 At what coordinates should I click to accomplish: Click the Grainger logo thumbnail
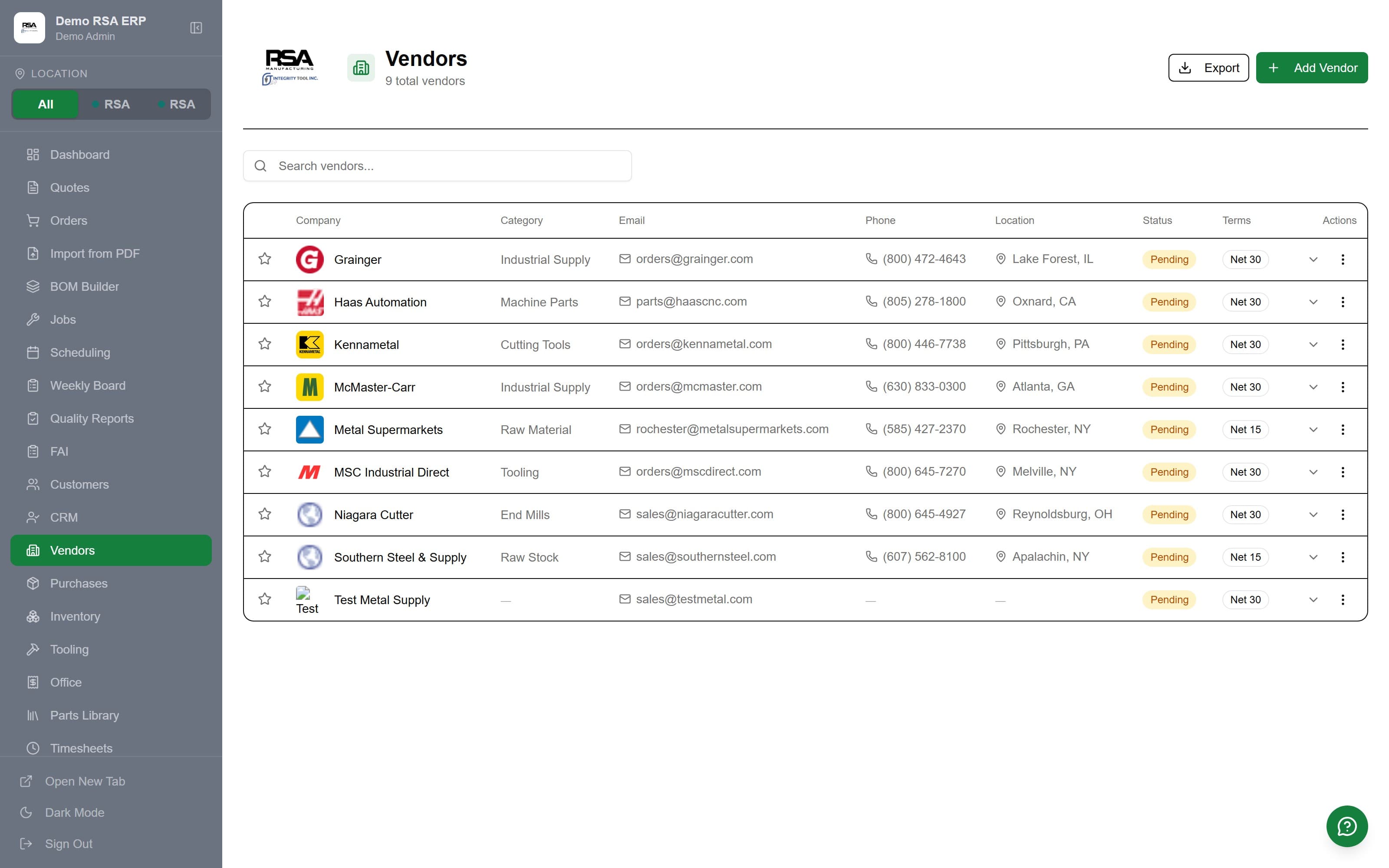click(309, 260)
